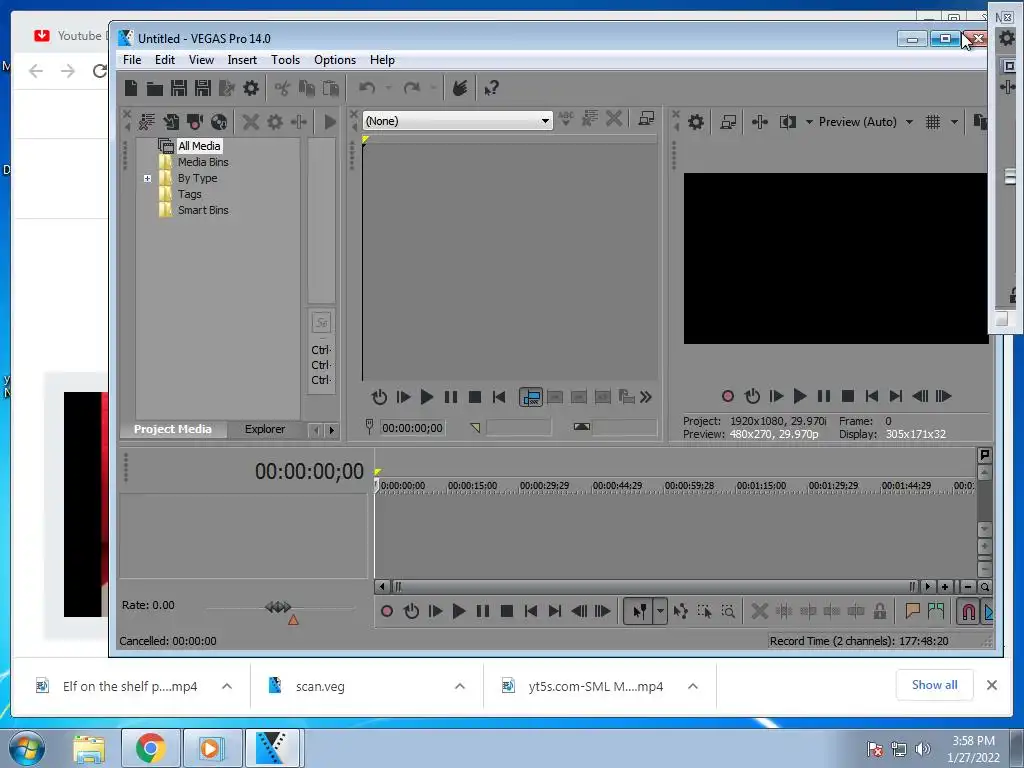Screen dimensions: 1024x768
Task: Expand Elf on the shelf download chevron
Action: click(227, 686)
